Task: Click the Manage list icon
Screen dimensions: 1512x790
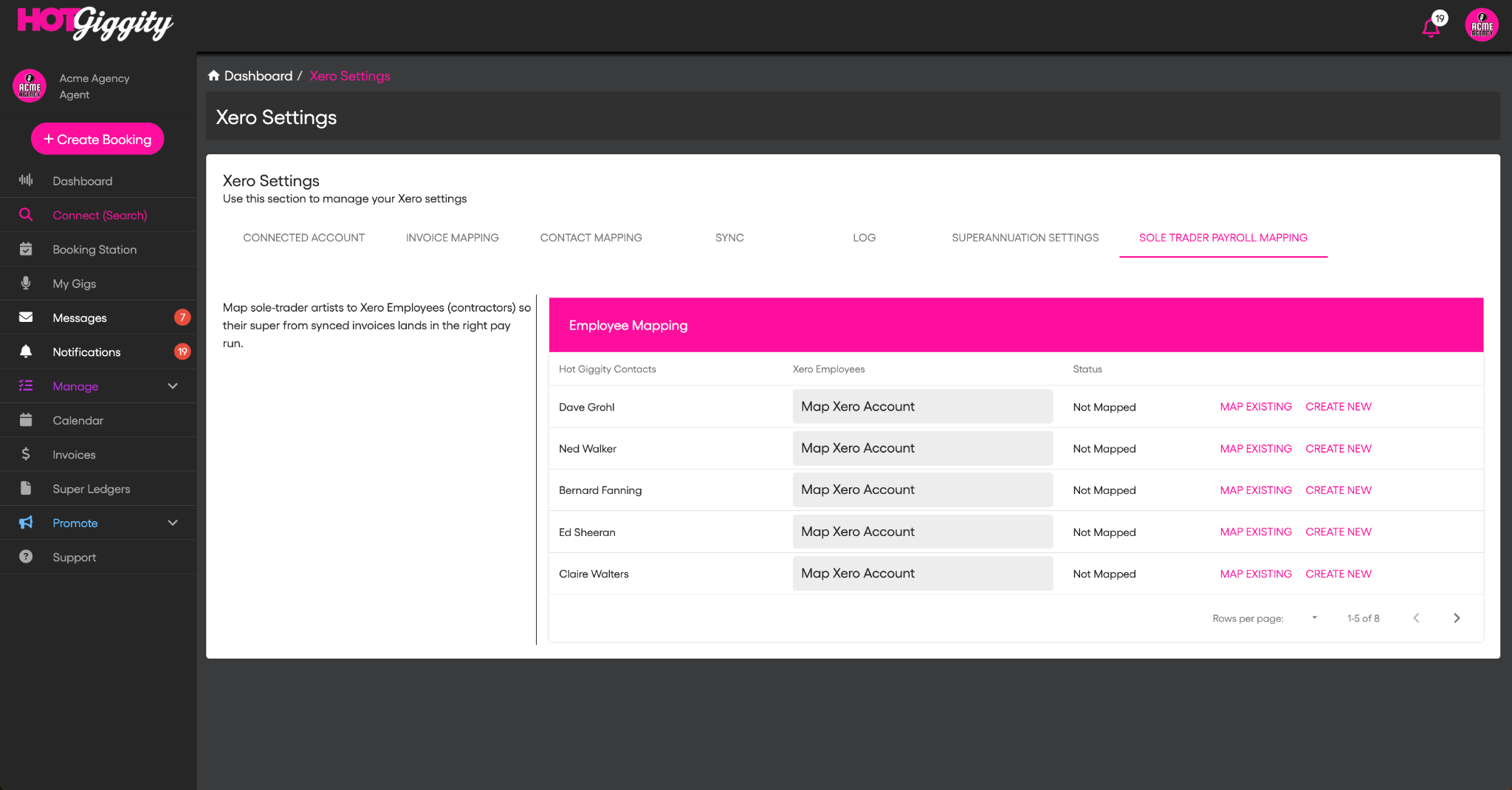Action: click(x=26, y=385)
